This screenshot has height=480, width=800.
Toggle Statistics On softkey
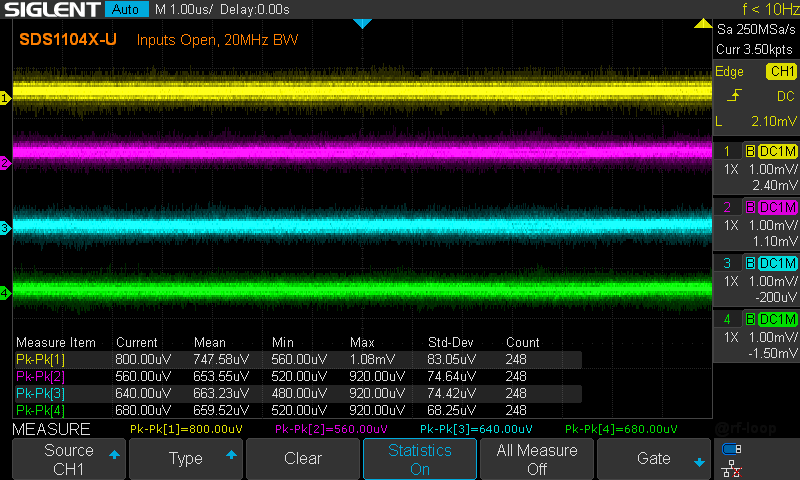420,459
